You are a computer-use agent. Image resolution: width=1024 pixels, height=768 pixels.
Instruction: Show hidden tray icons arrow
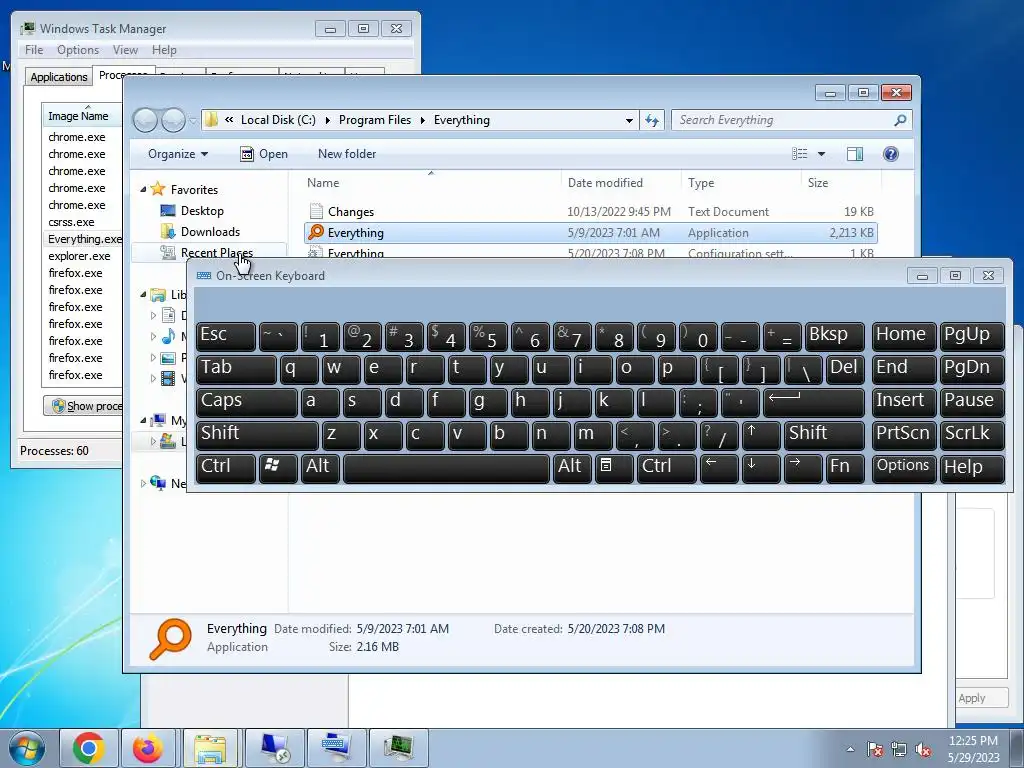(x=850, y=749)
